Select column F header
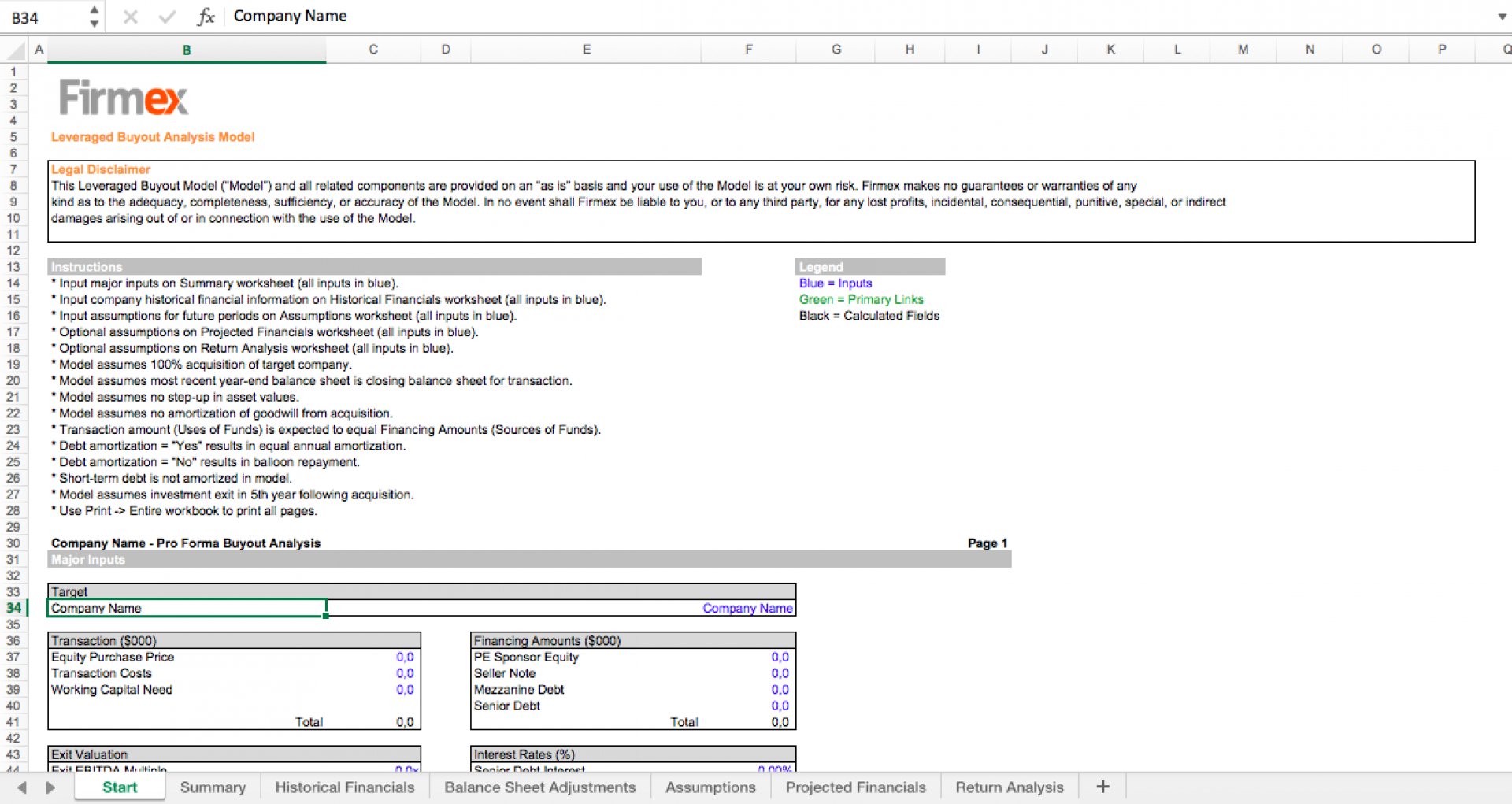 click(x=748, y=50)
